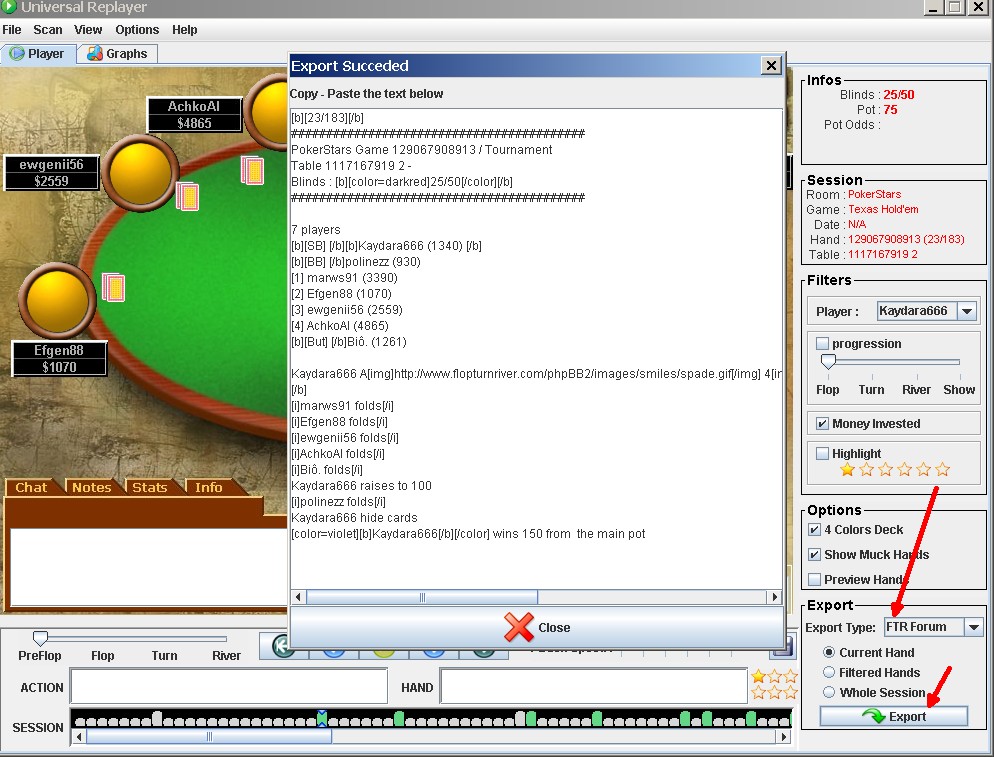Click the Player filter dropdown arrow
The height and width of the screenshot is (757, 994).
click(x=967, y=311)
